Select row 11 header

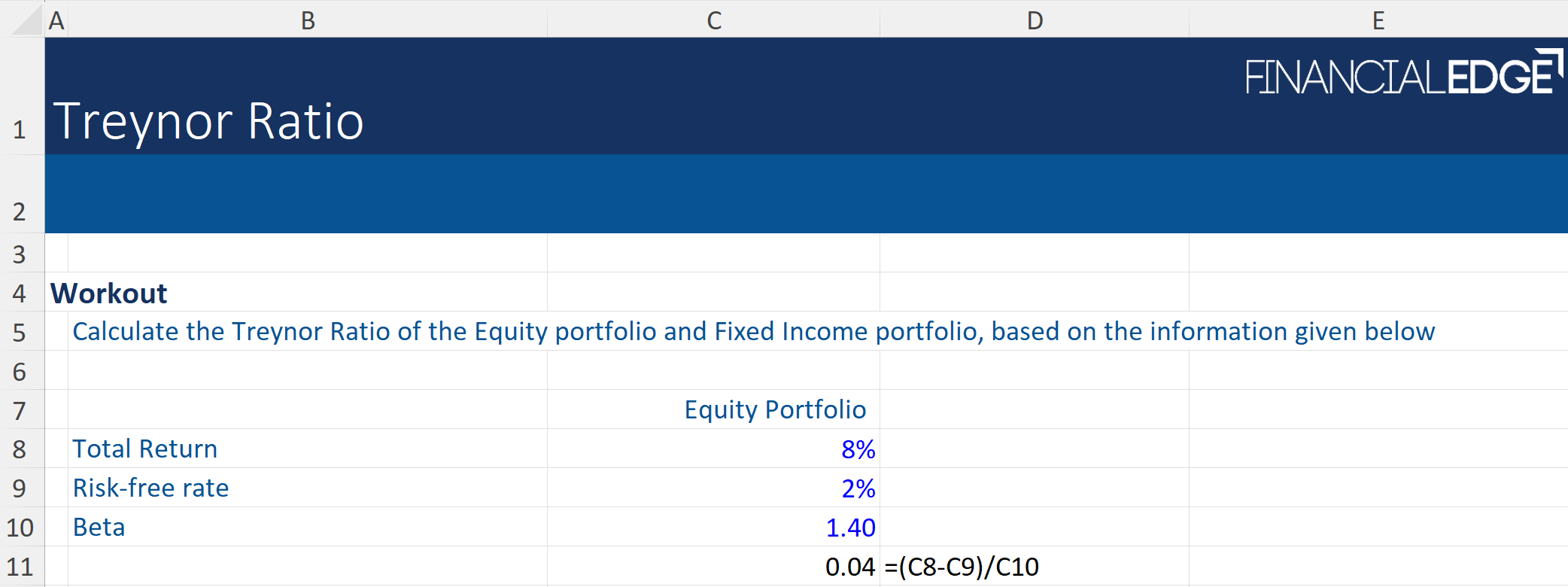(20, 567)
